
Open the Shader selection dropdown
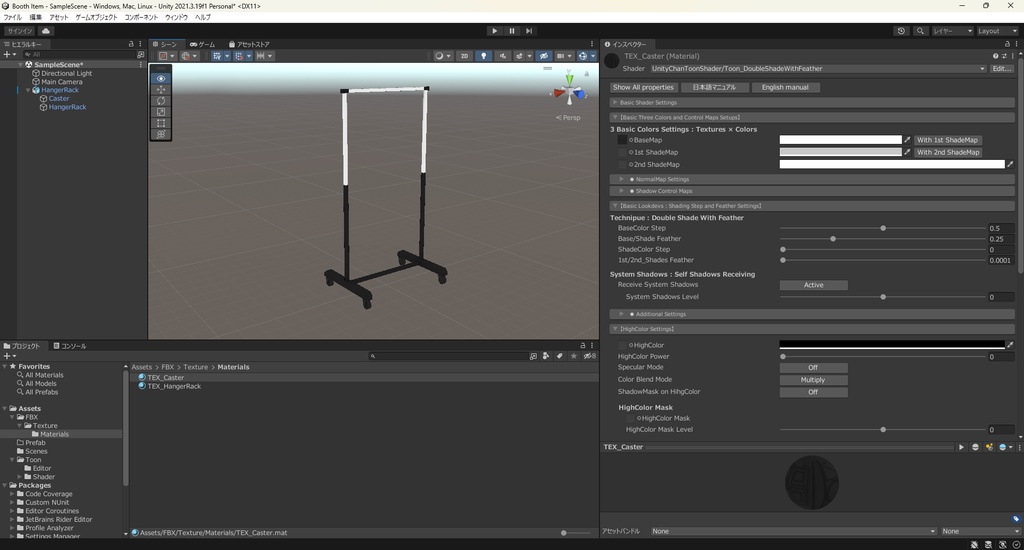pos(817,69)
